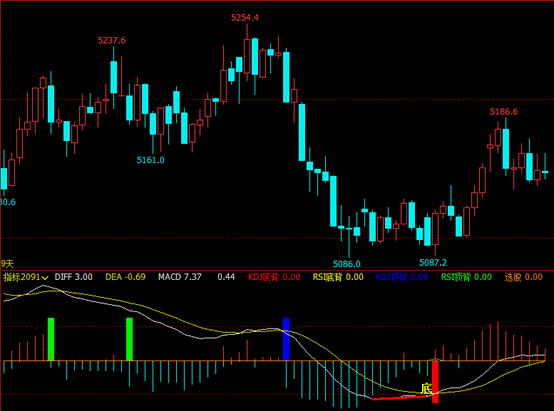Select the red bottom-divergence signal bar
This screenshot has height=411, width=554.
click(435, 382)
